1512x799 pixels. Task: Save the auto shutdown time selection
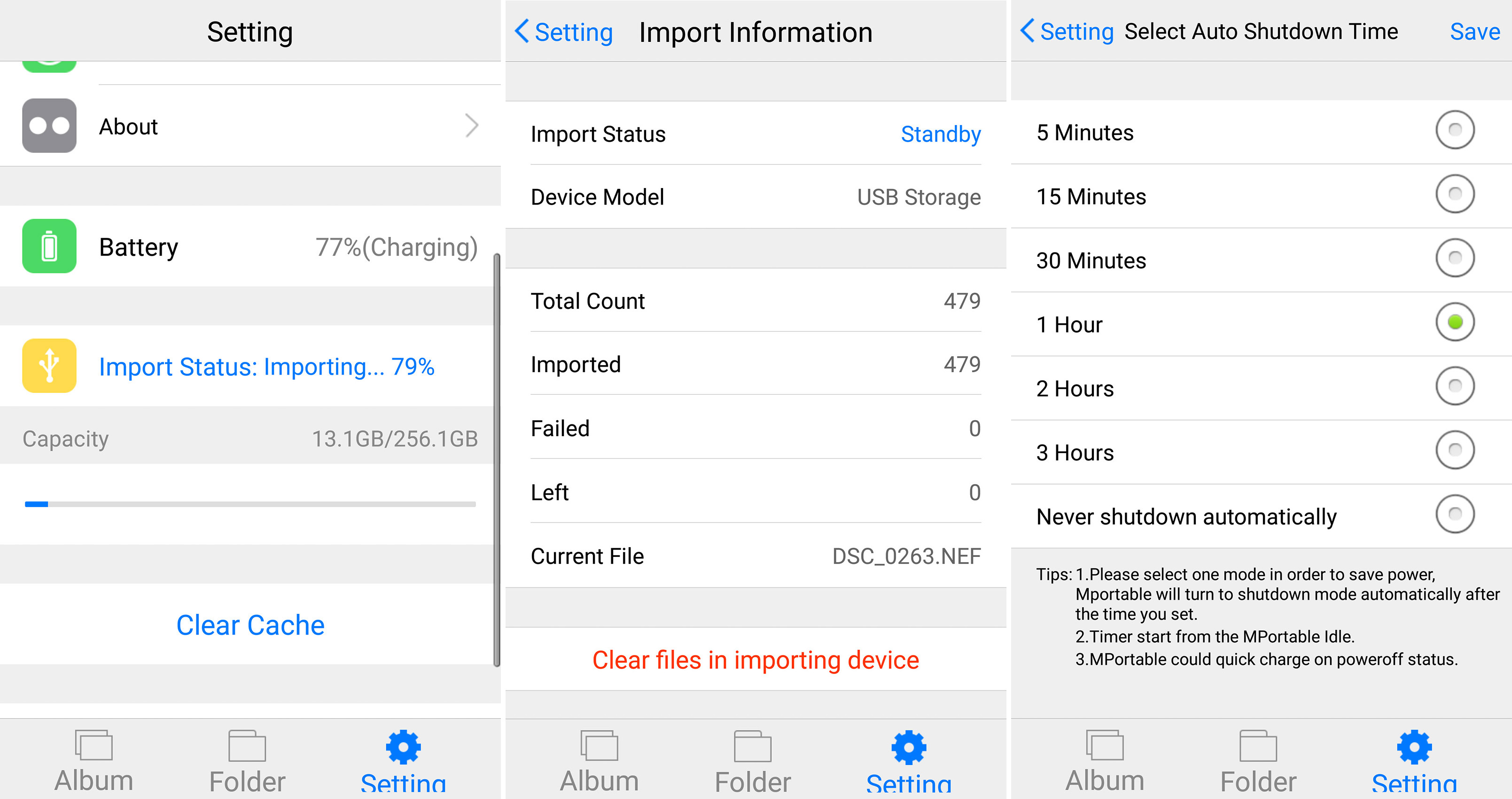point(1474,31)
